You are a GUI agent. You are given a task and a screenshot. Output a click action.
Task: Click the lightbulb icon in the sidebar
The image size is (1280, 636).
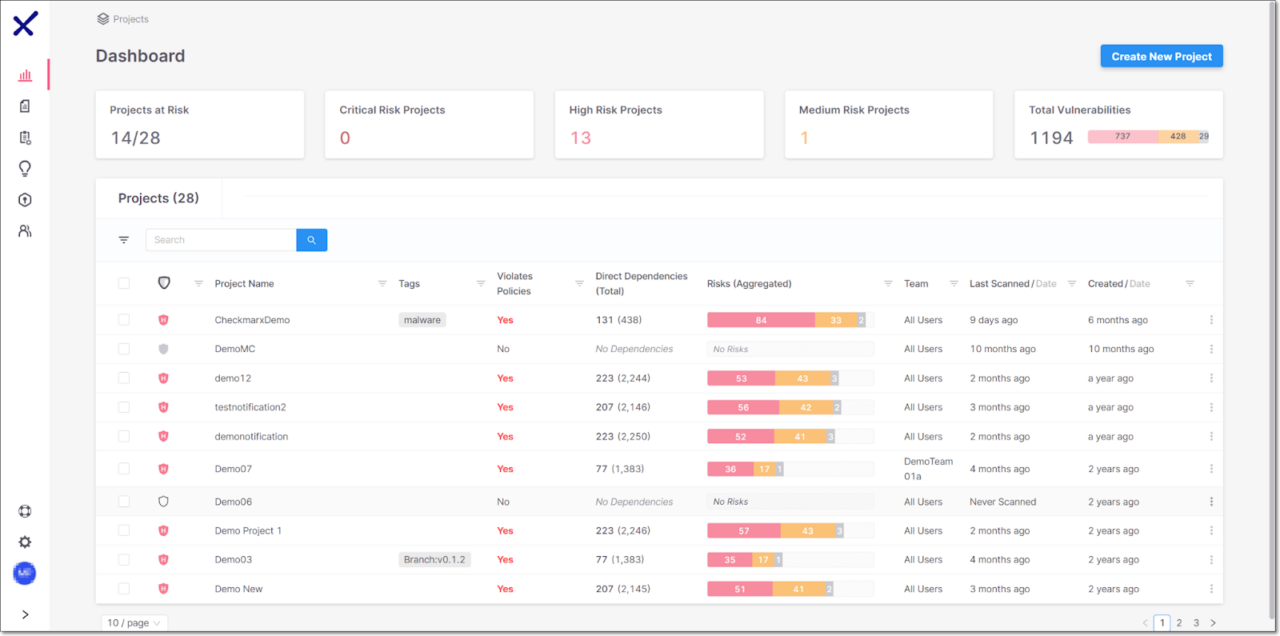click(x=25, y=168)
